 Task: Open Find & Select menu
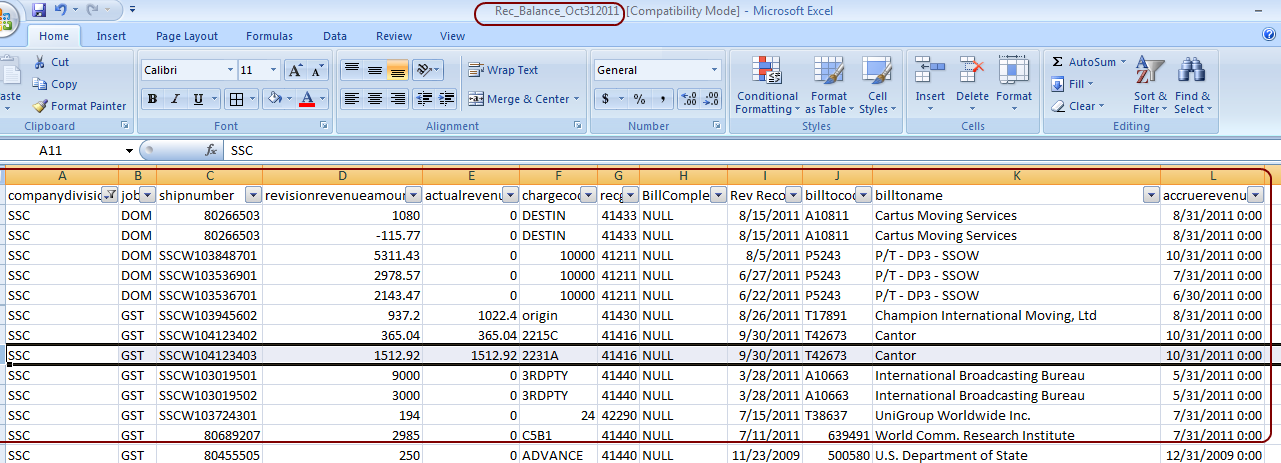(x=1192, y=85)
